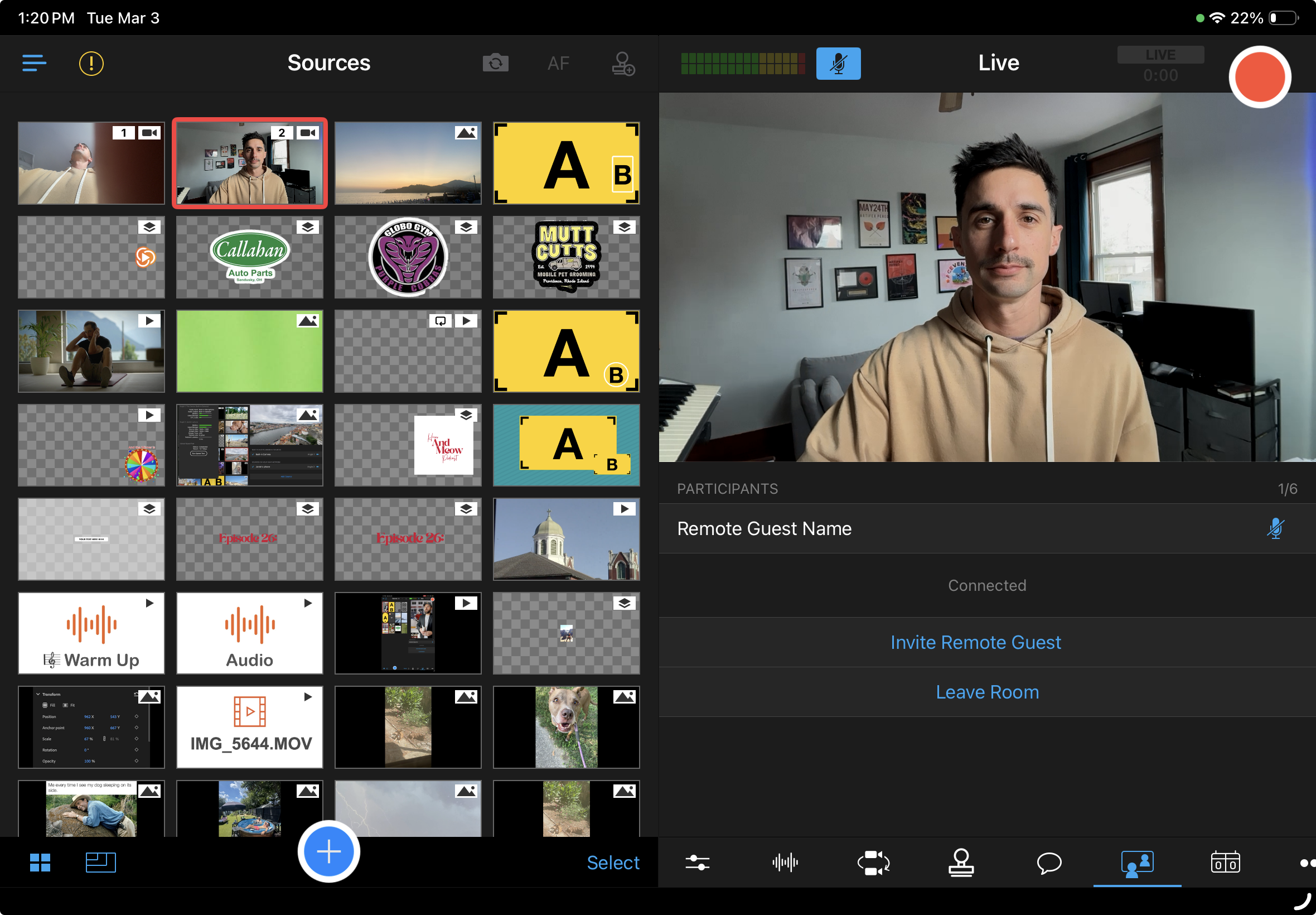Image resolution: width=1316 pixels, height=915 pixels.
Task: Open the audio waveform panel
Action: click(785, 862)
